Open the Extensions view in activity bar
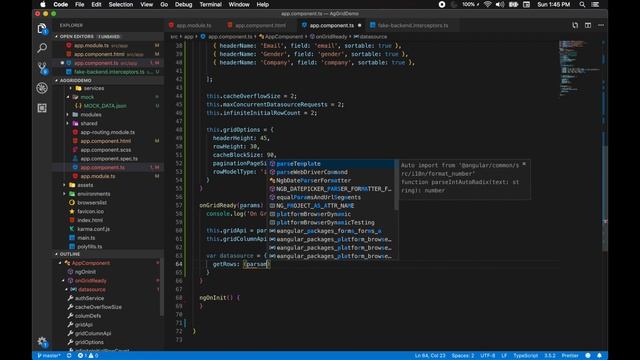The height and width of the screenshot is (360, 640). [x=42, y=108]
